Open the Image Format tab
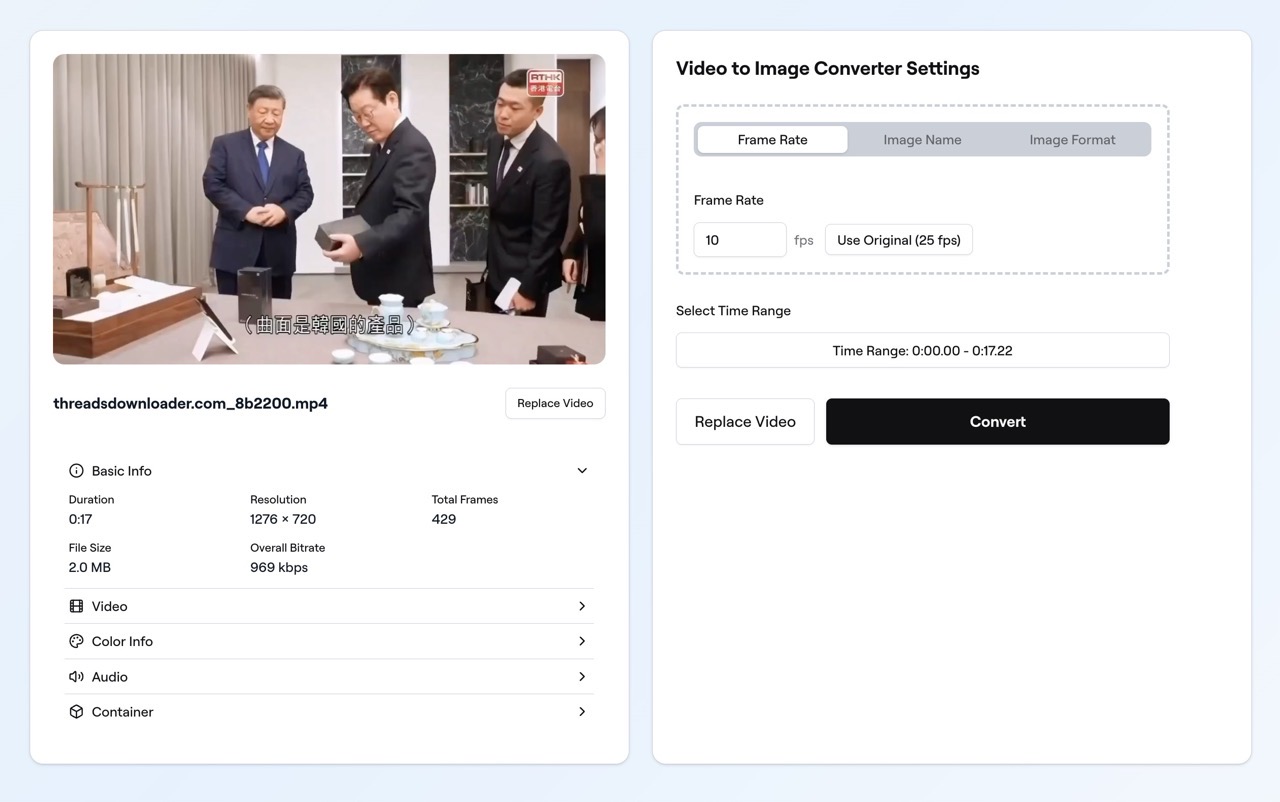Image resolution: width=1280 pixels, height=802 pixels. [x=1072, y=140]
